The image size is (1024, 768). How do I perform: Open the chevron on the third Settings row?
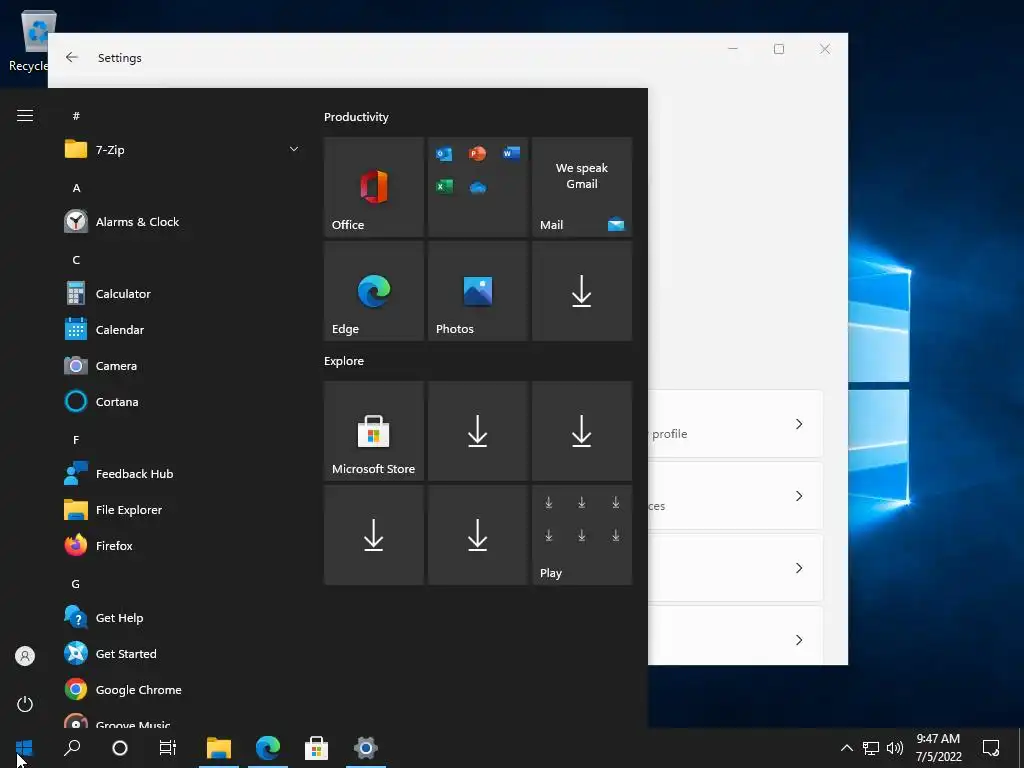[x=799, y=568]
